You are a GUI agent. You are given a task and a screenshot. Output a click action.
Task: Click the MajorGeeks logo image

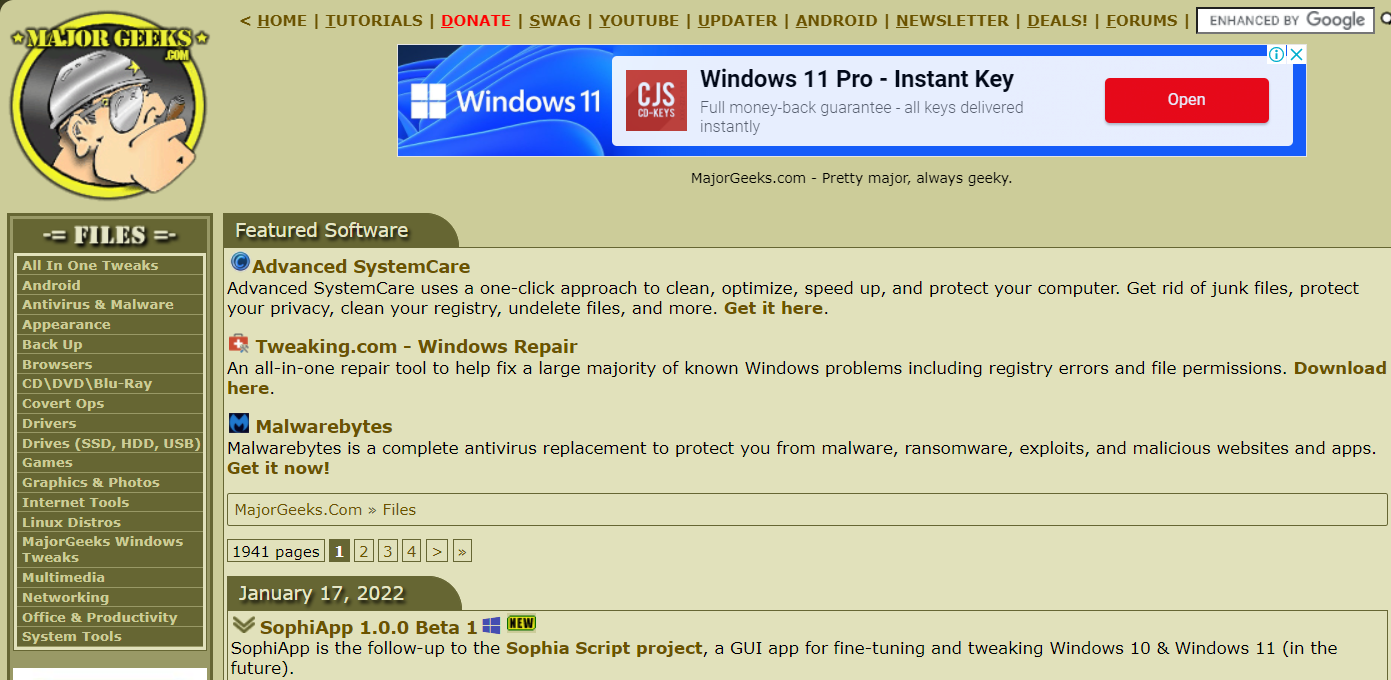[x=109, y=108]
